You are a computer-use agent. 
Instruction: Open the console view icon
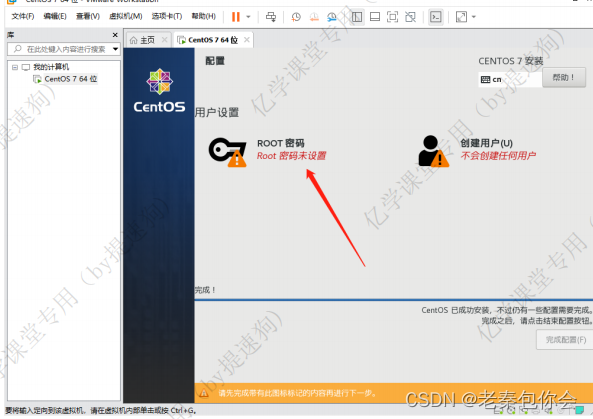pos(436,17)
